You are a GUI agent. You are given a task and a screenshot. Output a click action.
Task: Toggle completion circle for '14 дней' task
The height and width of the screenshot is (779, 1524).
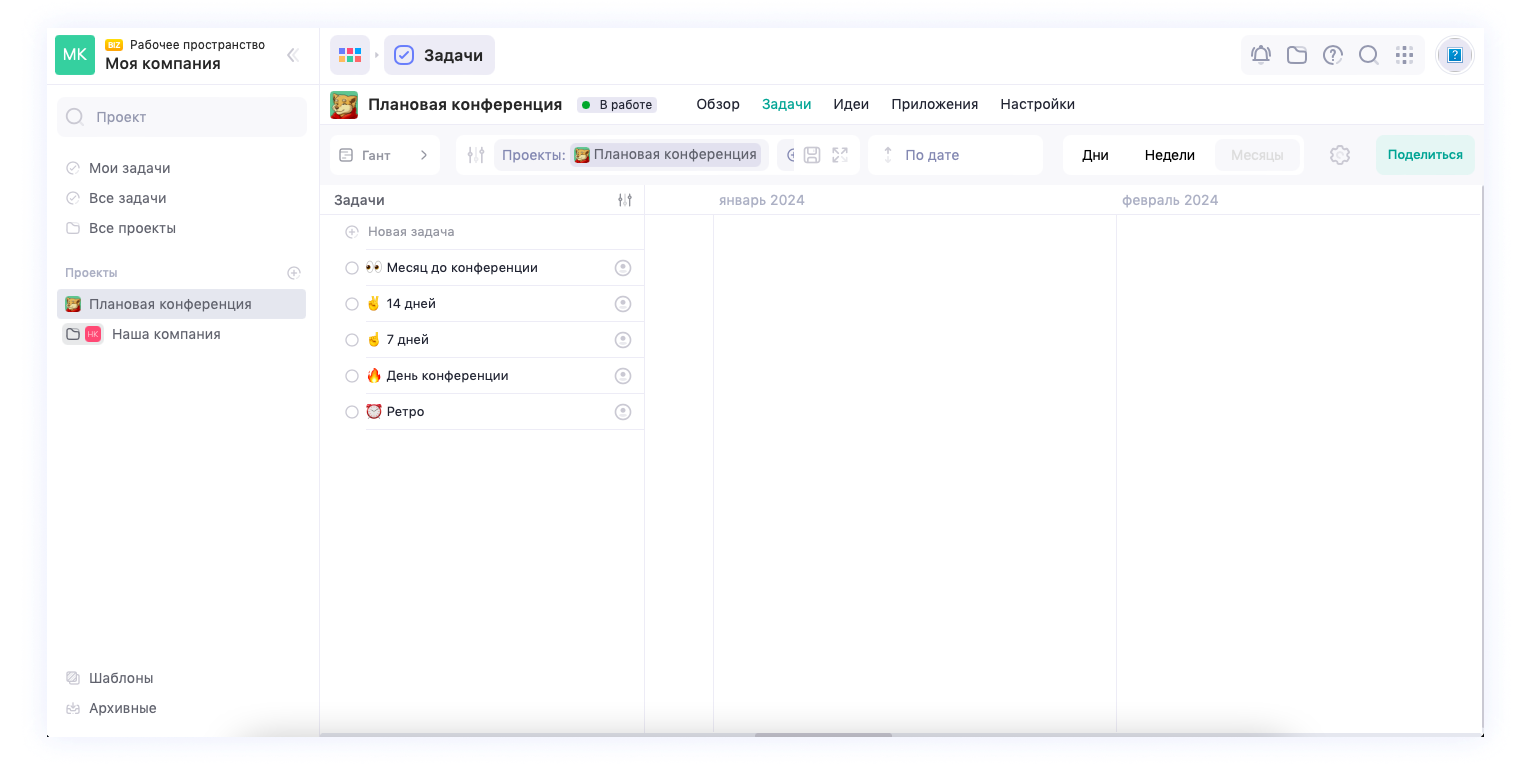352,304
